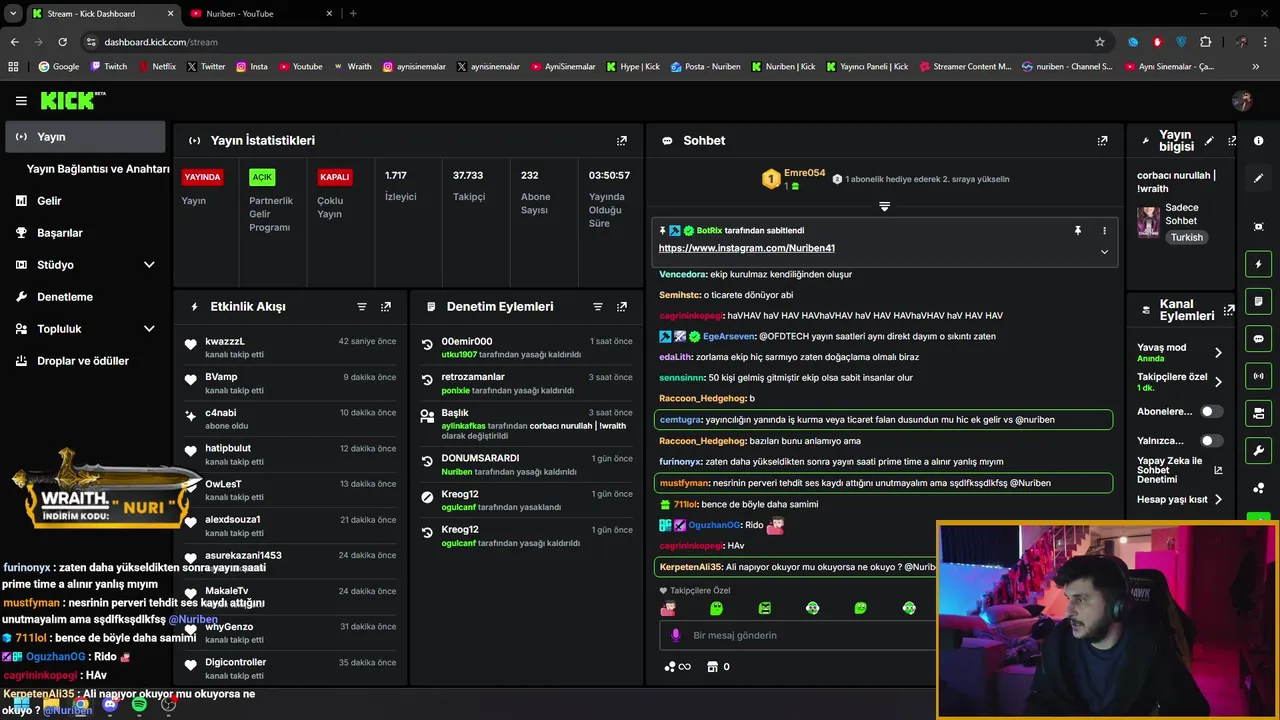
Task: Bookmark this page with the star icon
Action: 1100,42
